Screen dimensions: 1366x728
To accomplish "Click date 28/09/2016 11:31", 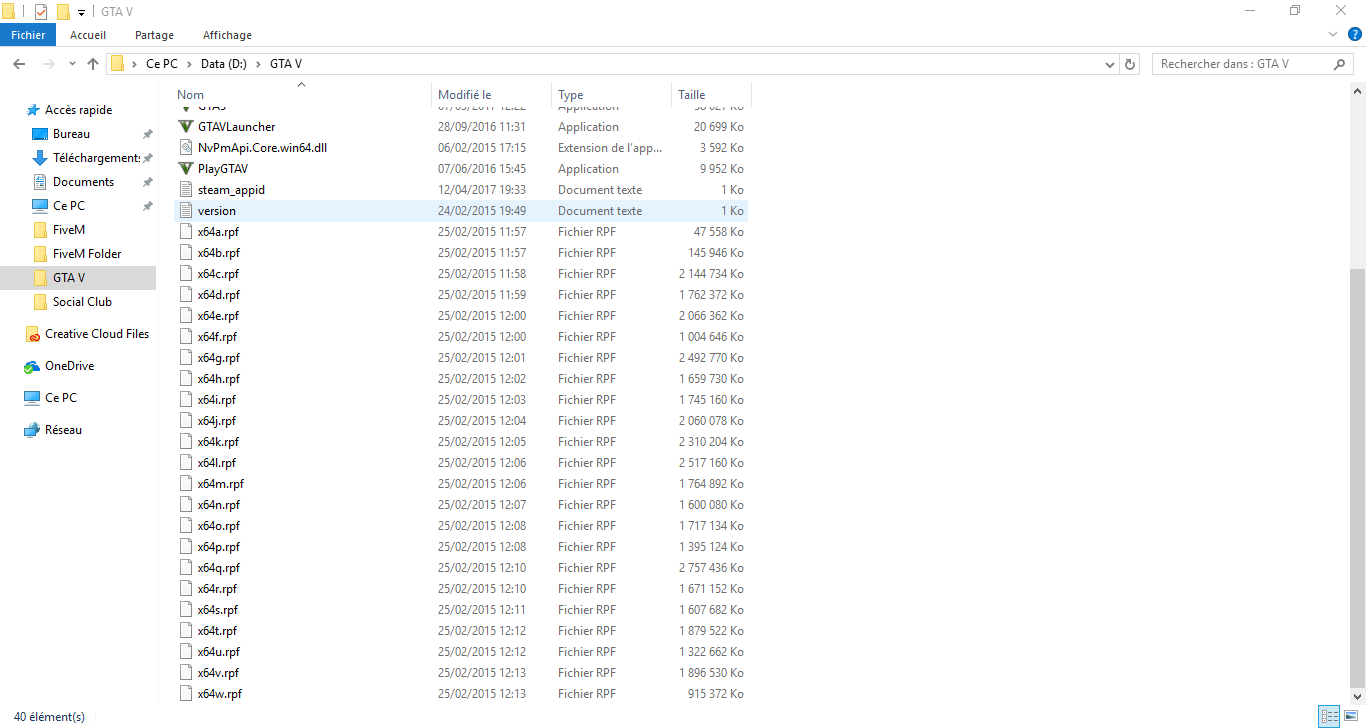I will 482,127.
